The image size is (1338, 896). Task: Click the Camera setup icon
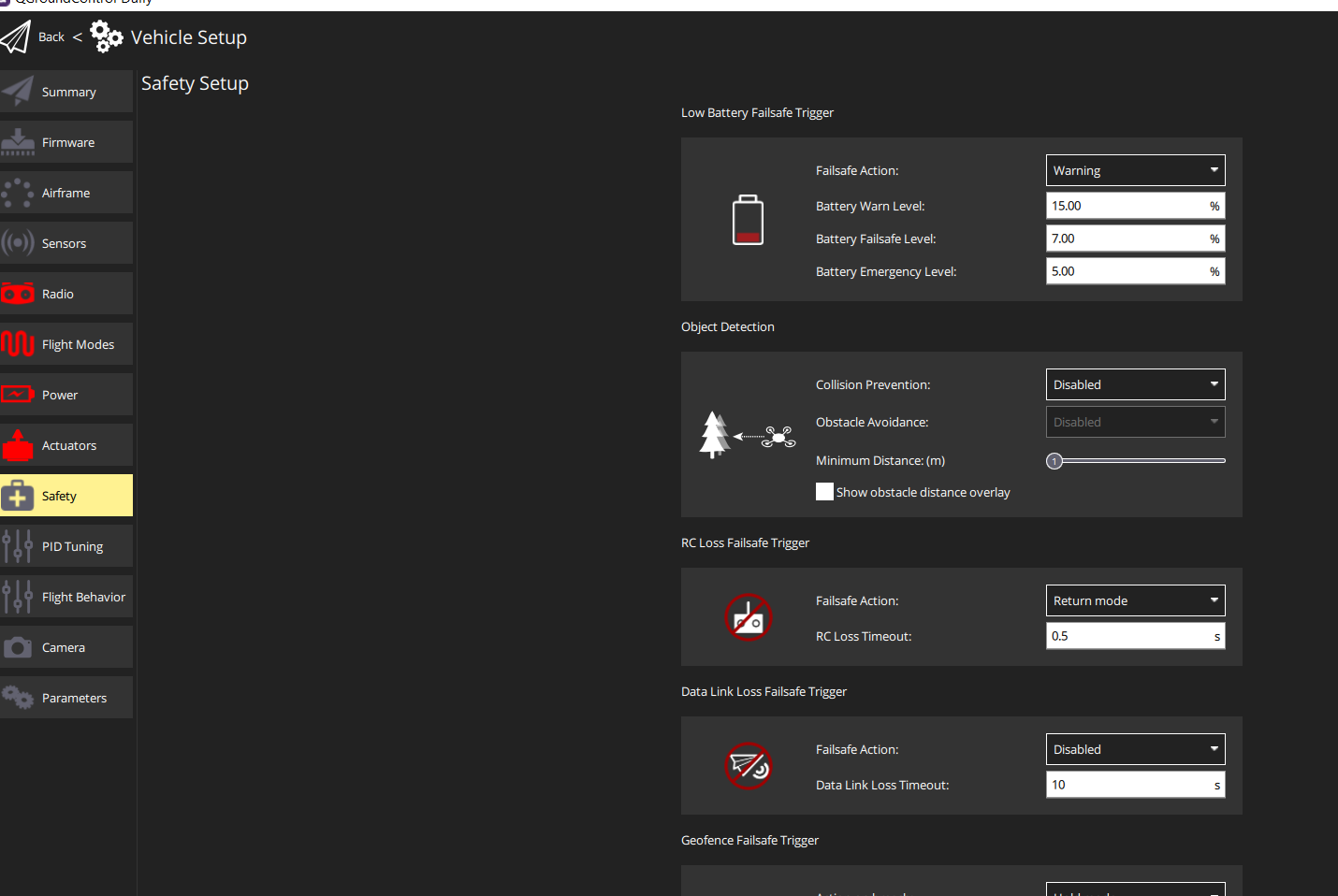tap(18, 646)
